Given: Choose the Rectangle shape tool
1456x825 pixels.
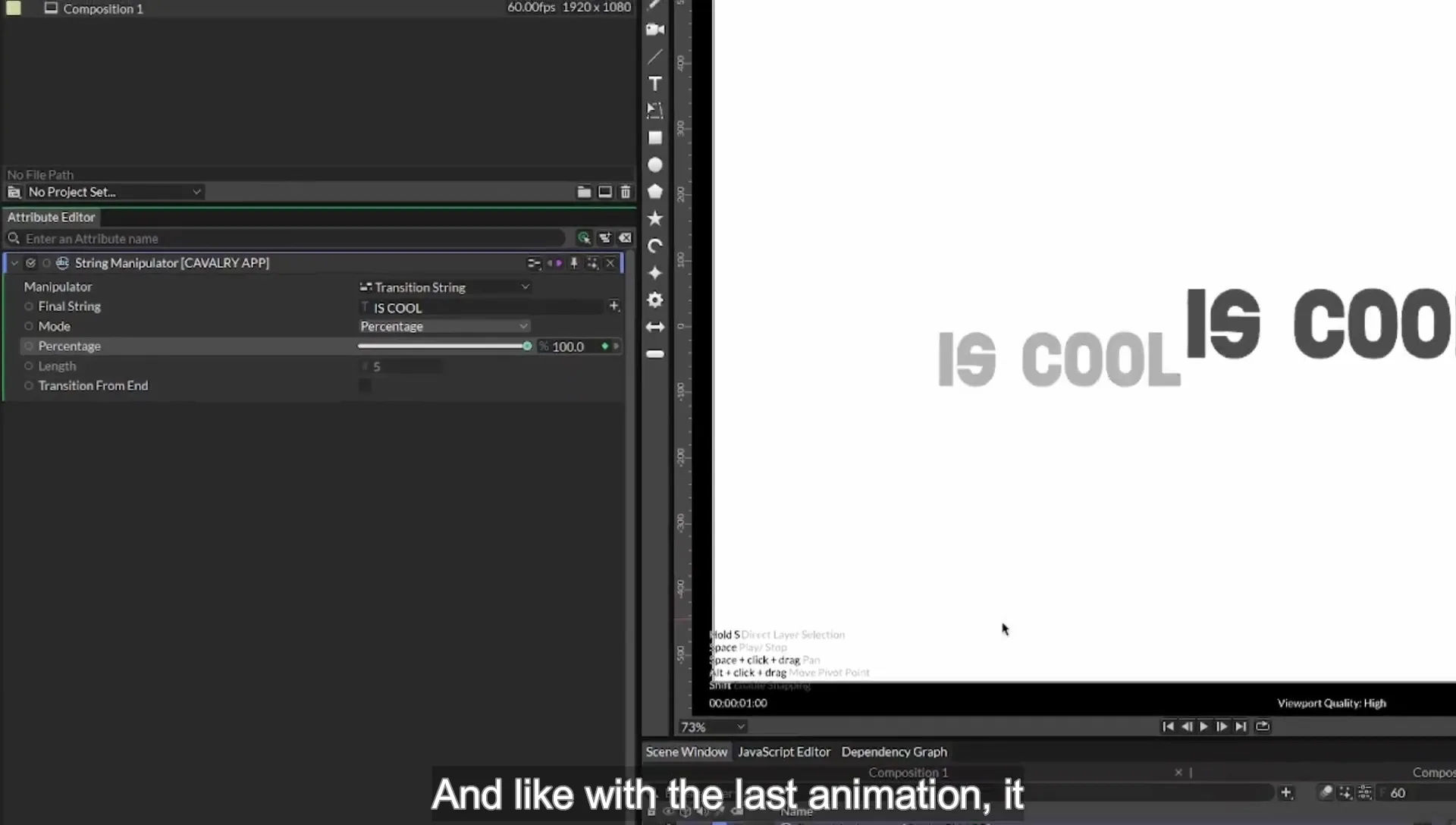Looking at the screenshot, I should tap(655, 137).
